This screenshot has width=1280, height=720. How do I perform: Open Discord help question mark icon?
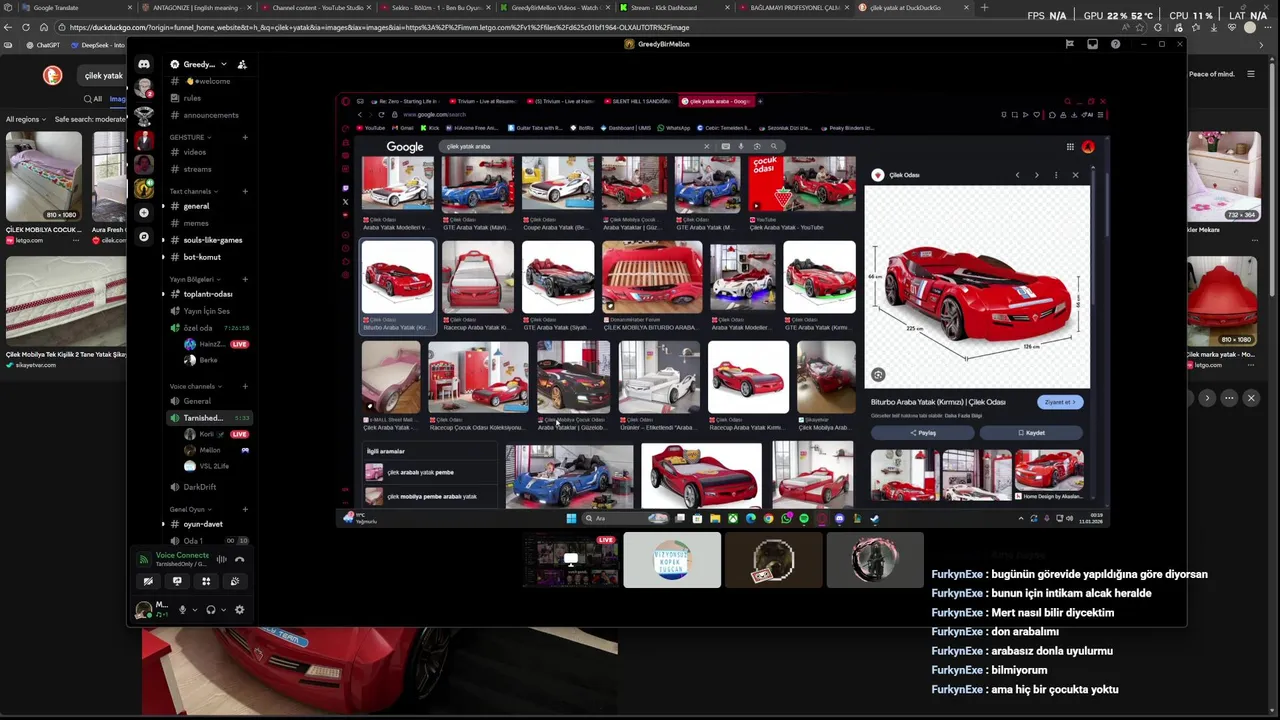pos(1115,44)
